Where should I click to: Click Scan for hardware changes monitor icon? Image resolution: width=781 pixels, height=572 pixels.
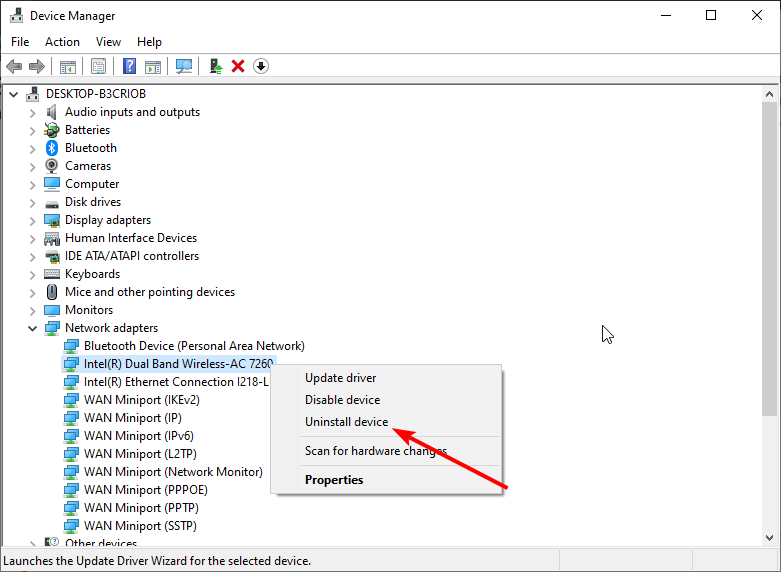pyautogui.click(x=184, y=66)
